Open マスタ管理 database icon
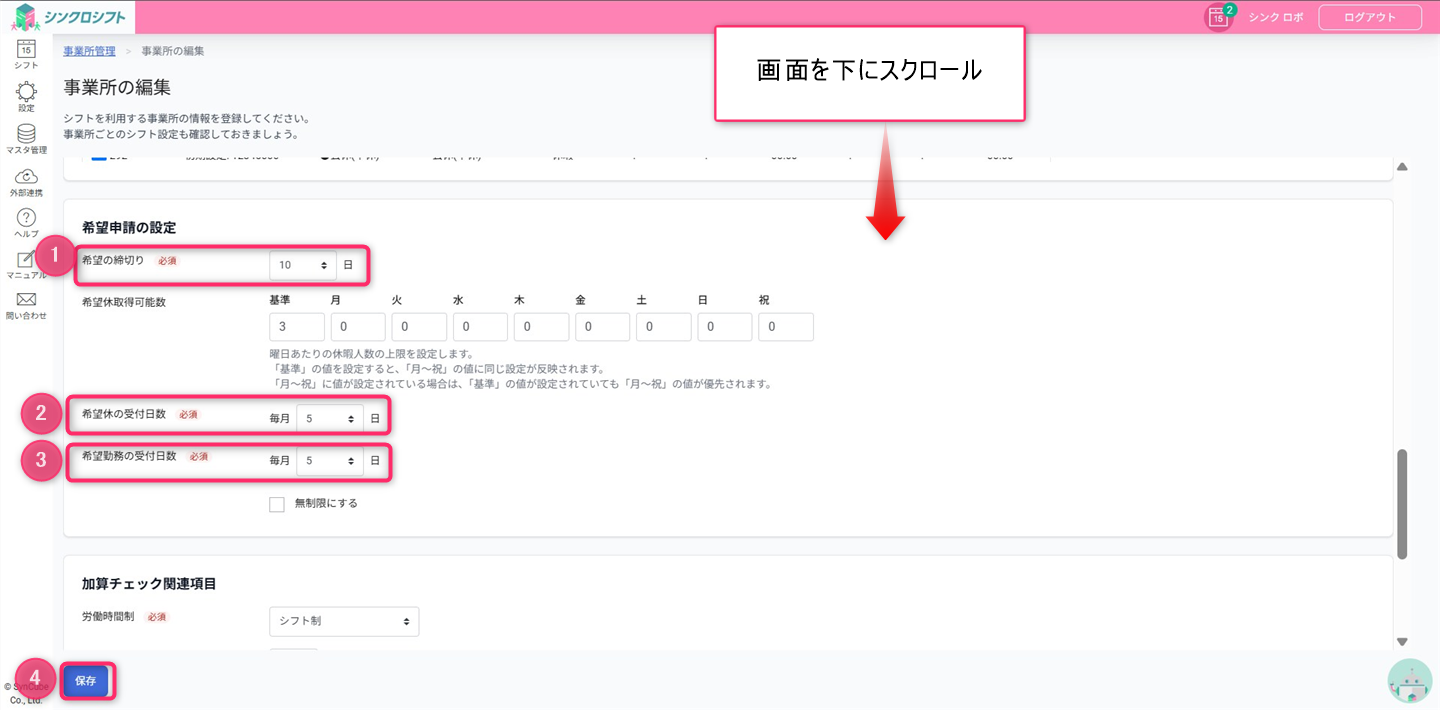Viewport: 1440px width, 710px height. pos(26,135)
